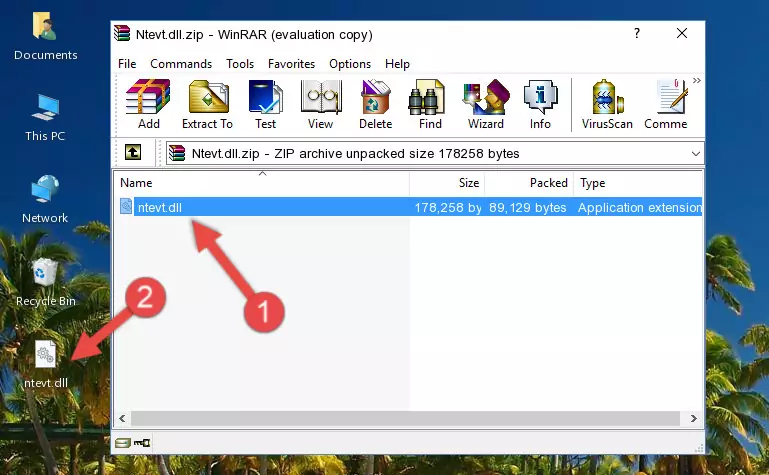Open the File menu
This screenshot has width=769, height=475.
click(x=127, y=64)
